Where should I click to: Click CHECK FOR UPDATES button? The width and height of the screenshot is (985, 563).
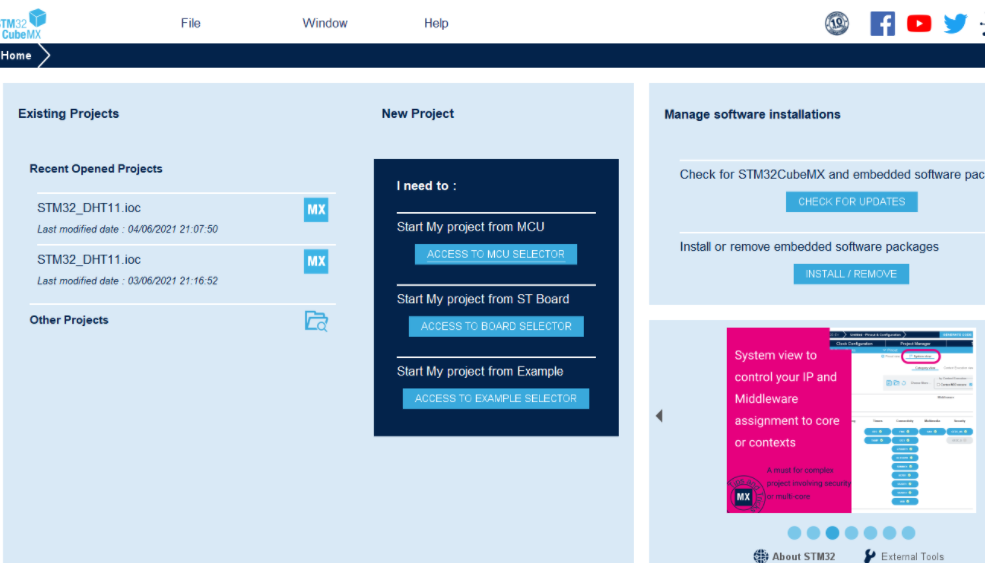click(852, 202)
